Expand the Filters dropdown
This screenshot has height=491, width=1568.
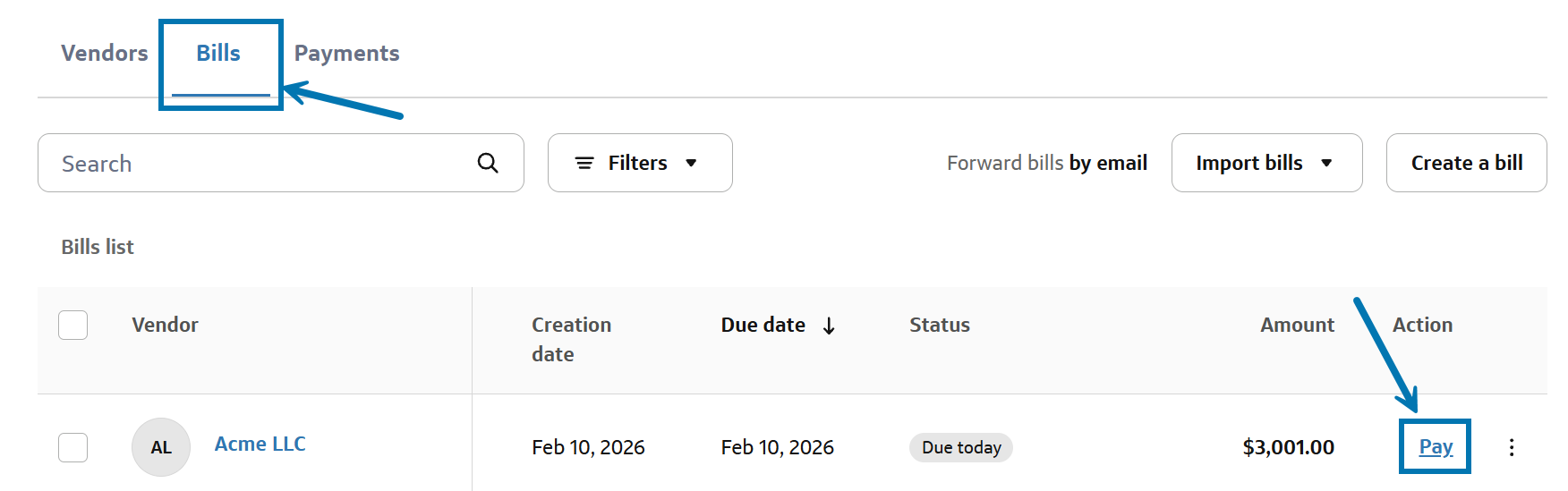pyautogui.click(x=639, y=163)
